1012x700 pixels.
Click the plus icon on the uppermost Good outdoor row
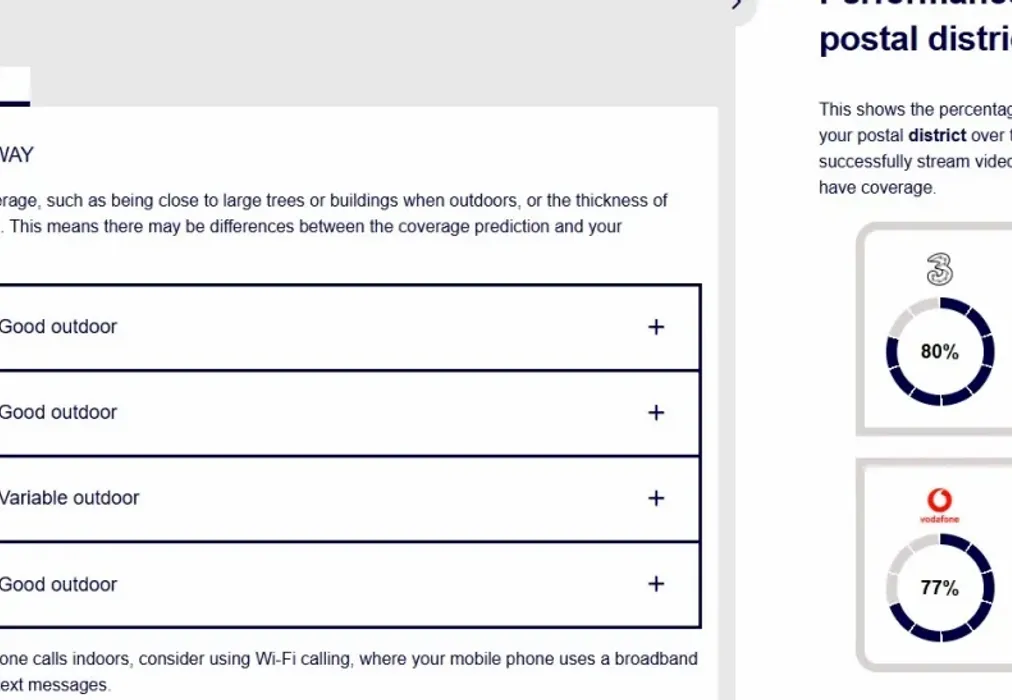click(x=656, y=327)
